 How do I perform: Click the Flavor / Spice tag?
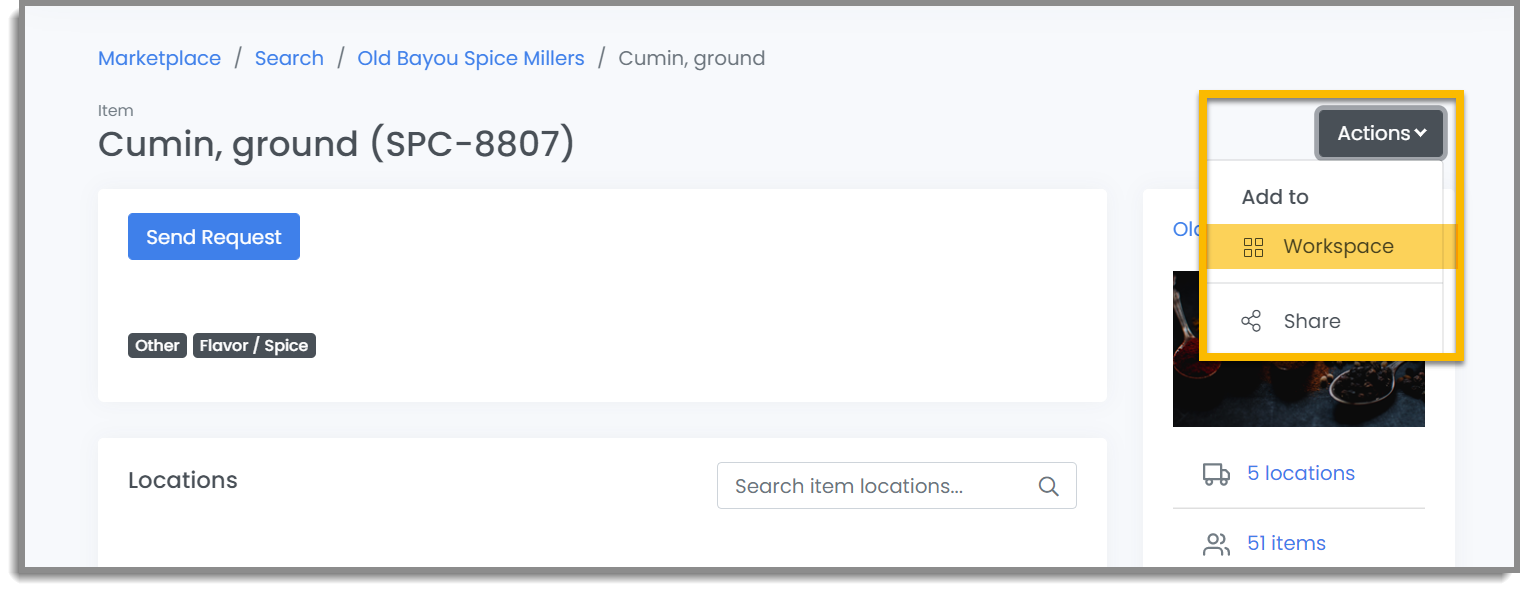tap(254, 346)
